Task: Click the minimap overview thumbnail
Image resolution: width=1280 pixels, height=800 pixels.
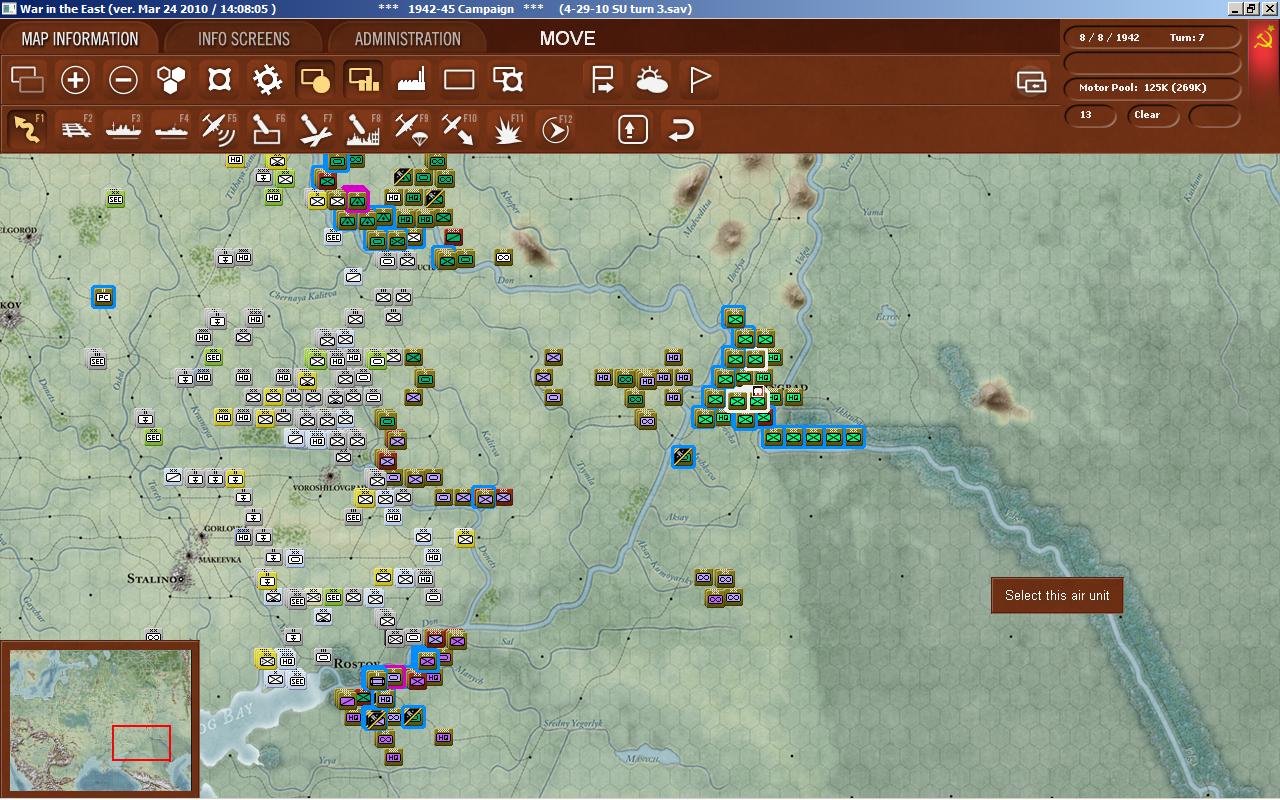Action: 100,718
